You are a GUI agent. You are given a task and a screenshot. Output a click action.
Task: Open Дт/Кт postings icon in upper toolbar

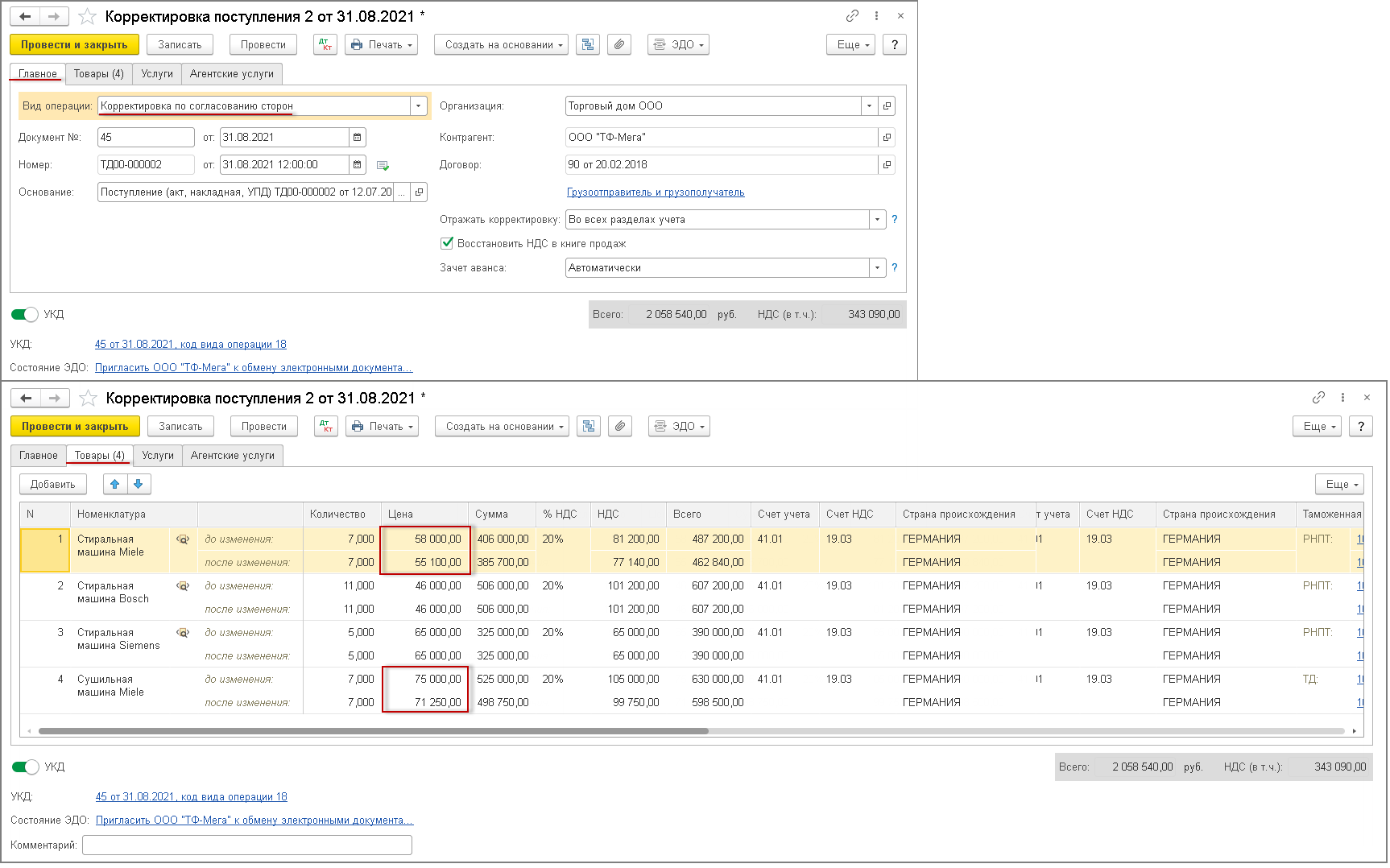(x=325, y=44)
